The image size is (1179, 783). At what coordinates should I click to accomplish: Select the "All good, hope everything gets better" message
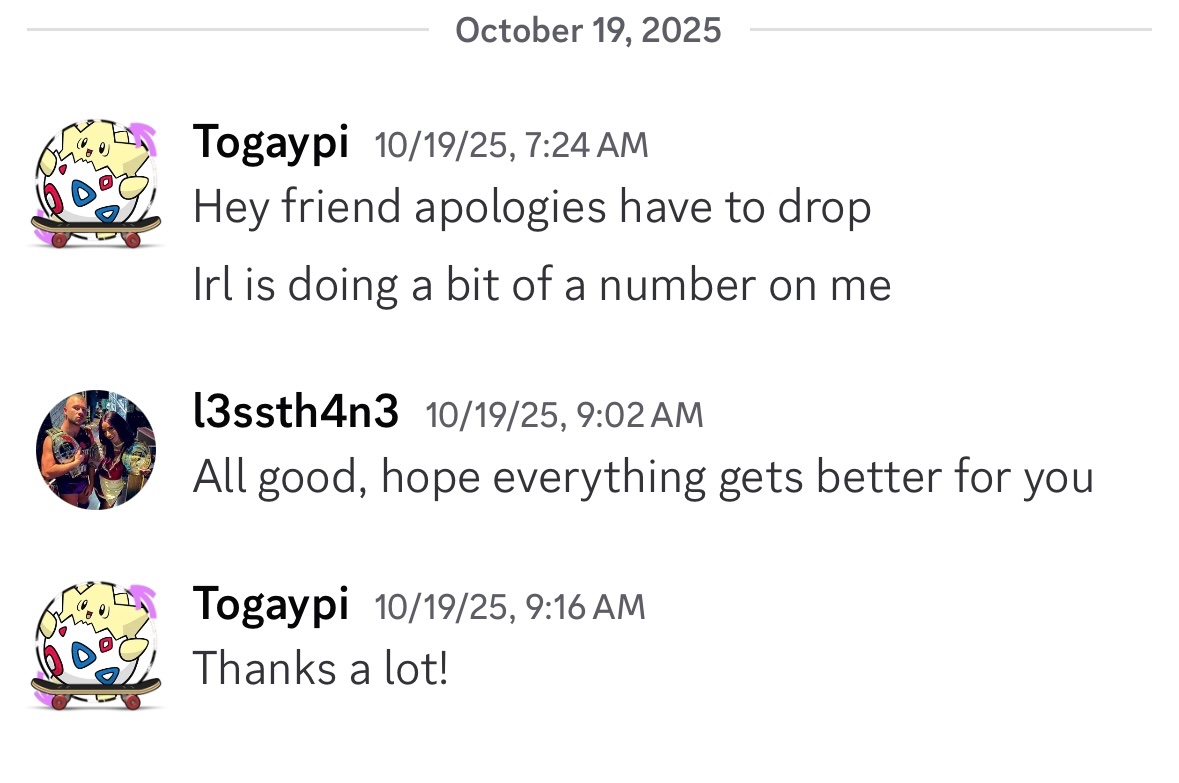coord(643,477)
